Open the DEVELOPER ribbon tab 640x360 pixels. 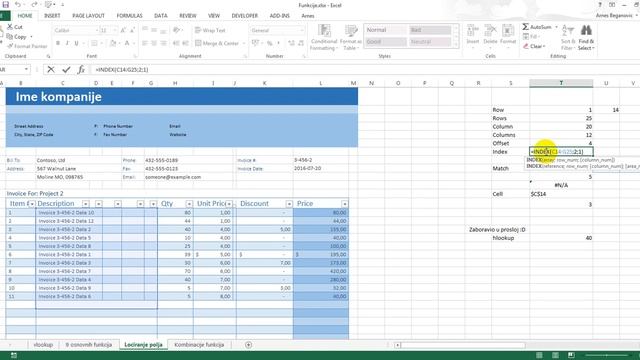244,16
